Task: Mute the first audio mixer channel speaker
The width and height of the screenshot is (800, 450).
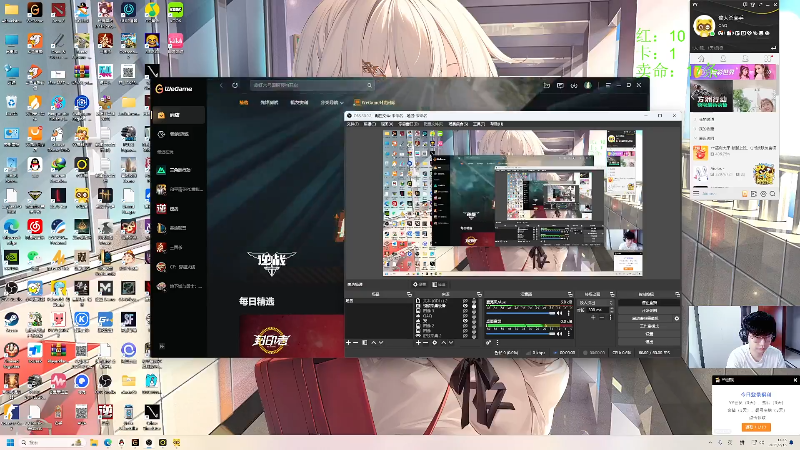Action: pos(559,313)
